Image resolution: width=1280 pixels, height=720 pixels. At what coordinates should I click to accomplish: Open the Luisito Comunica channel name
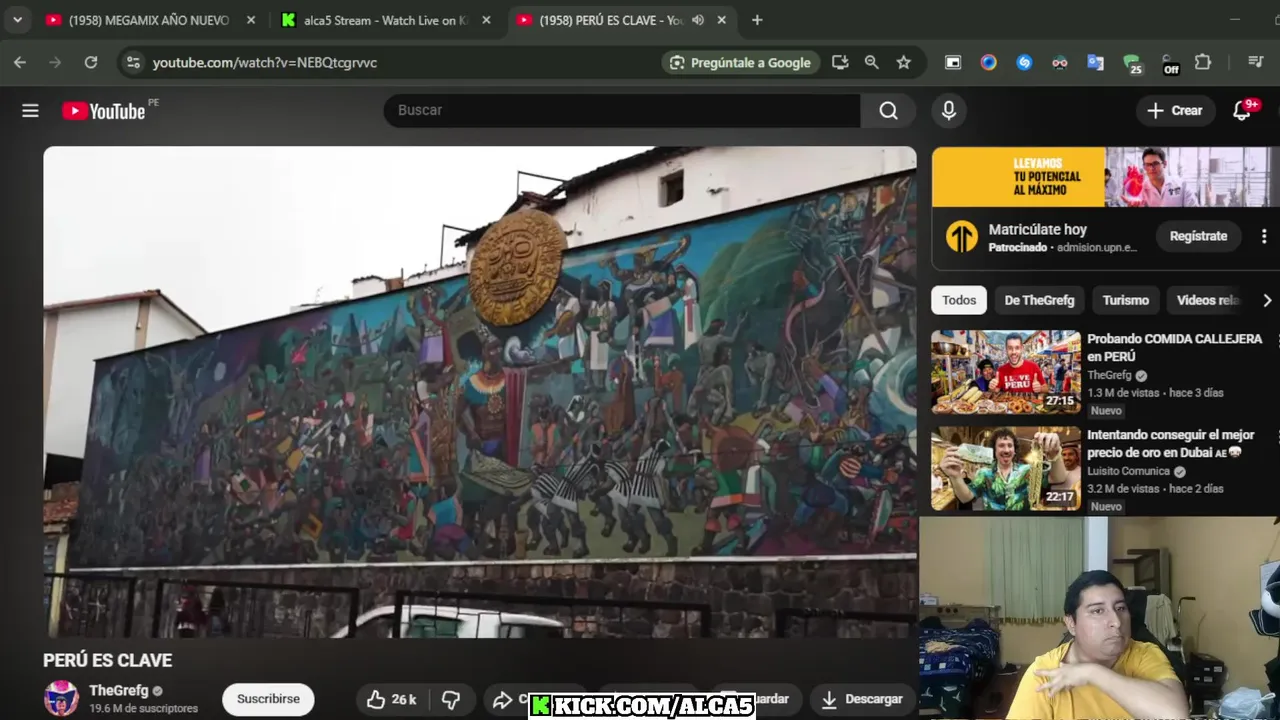click(x=1128, y=471)
